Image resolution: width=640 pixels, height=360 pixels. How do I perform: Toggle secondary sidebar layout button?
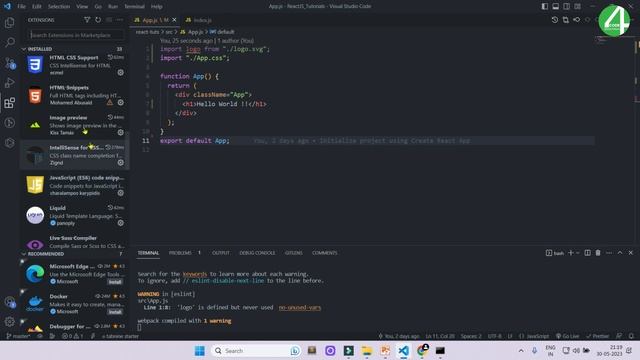(567, 6)
